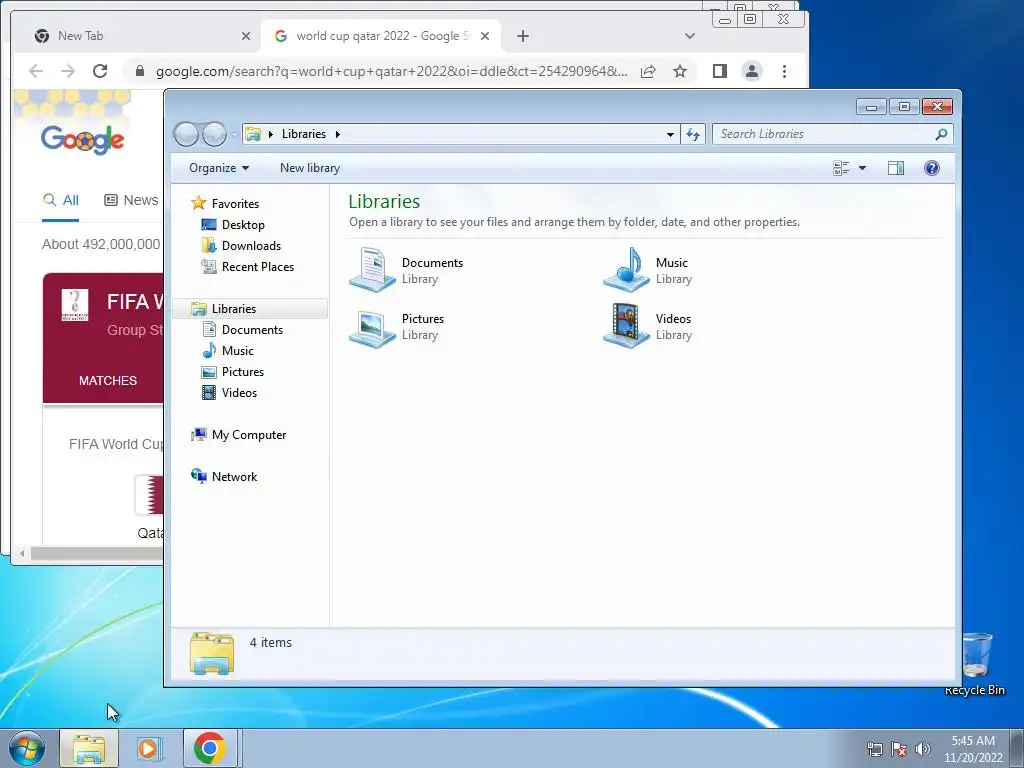1024x768 pixels.
Task: Expand the view options dropdown arrow
Action: (x=862, y=168)
